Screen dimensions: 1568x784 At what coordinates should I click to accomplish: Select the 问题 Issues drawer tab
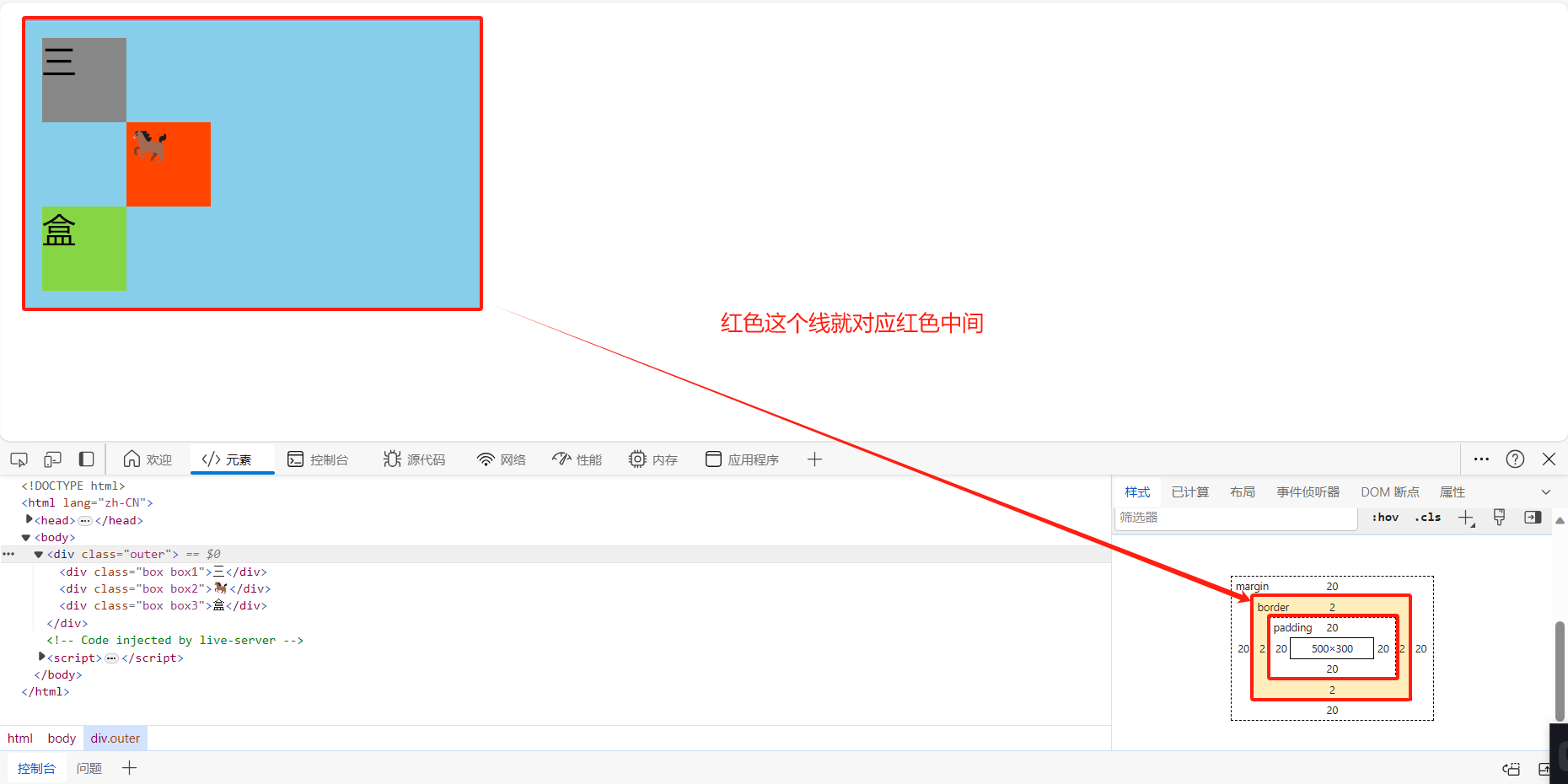[x=89, y=769]
